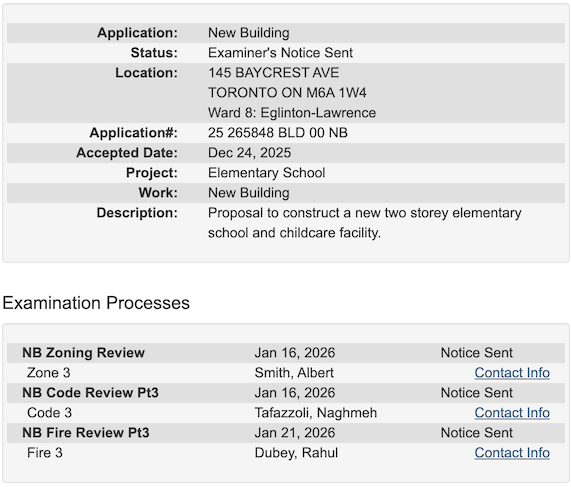Click the Examination Processes heading
The width and height of the screenshot is (571, 487).
tap(96, 303)
